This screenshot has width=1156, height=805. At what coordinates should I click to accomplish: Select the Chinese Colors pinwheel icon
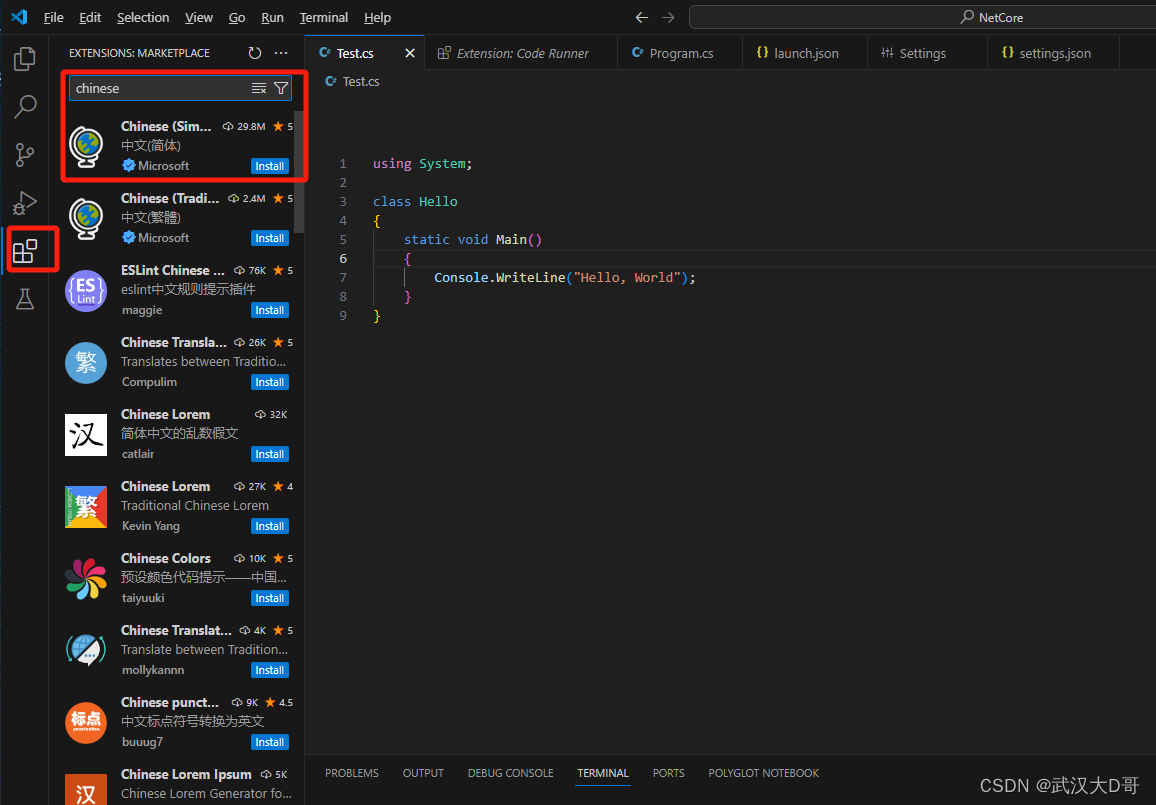(x=86, y=578)
